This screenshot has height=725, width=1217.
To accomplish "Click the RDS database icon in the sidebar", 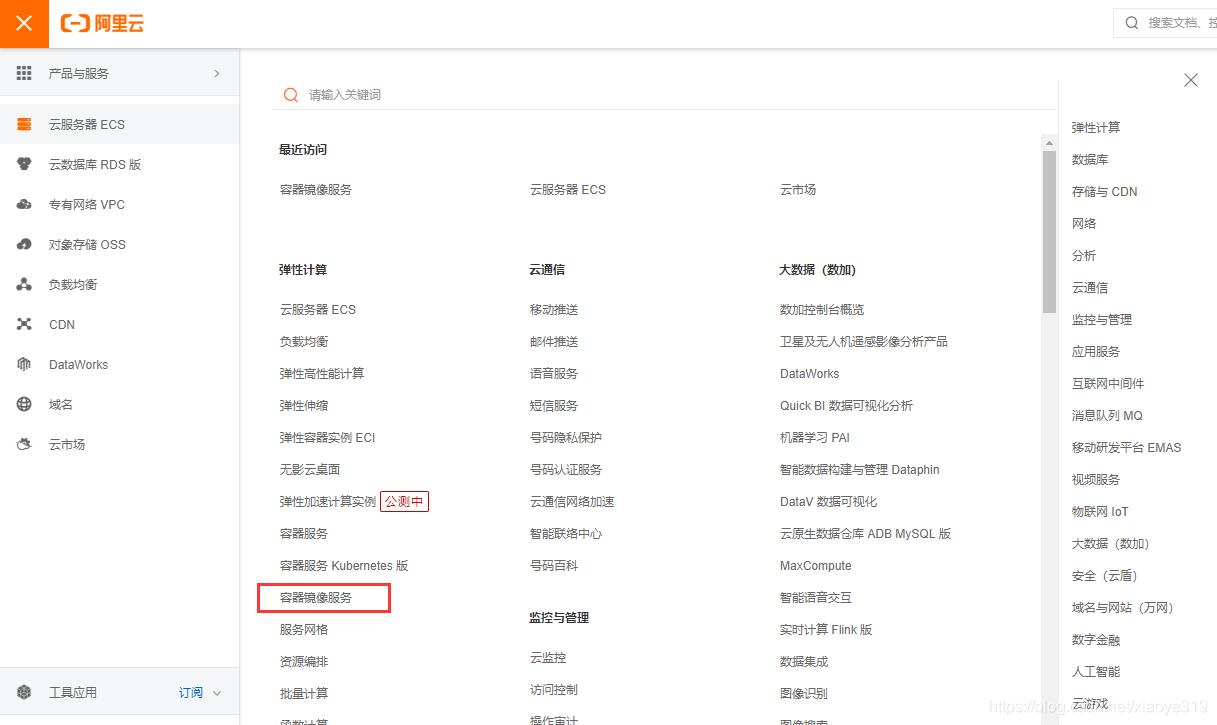I will click(24, 164).
